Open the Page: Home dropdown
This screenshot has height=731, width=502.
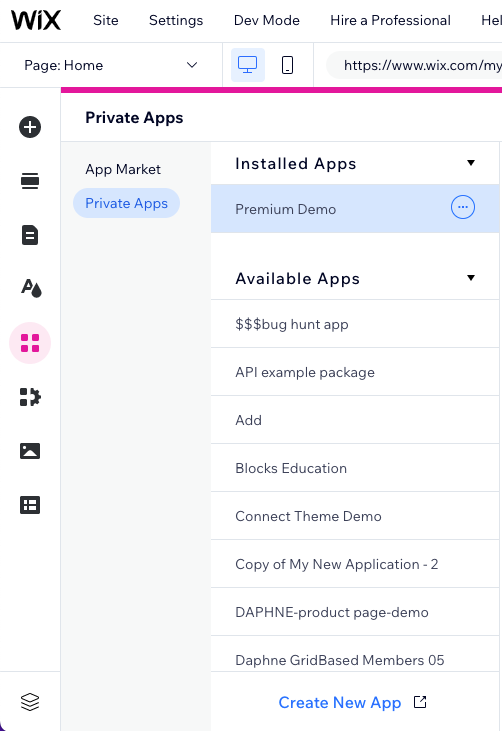click(x=111, y=65)
